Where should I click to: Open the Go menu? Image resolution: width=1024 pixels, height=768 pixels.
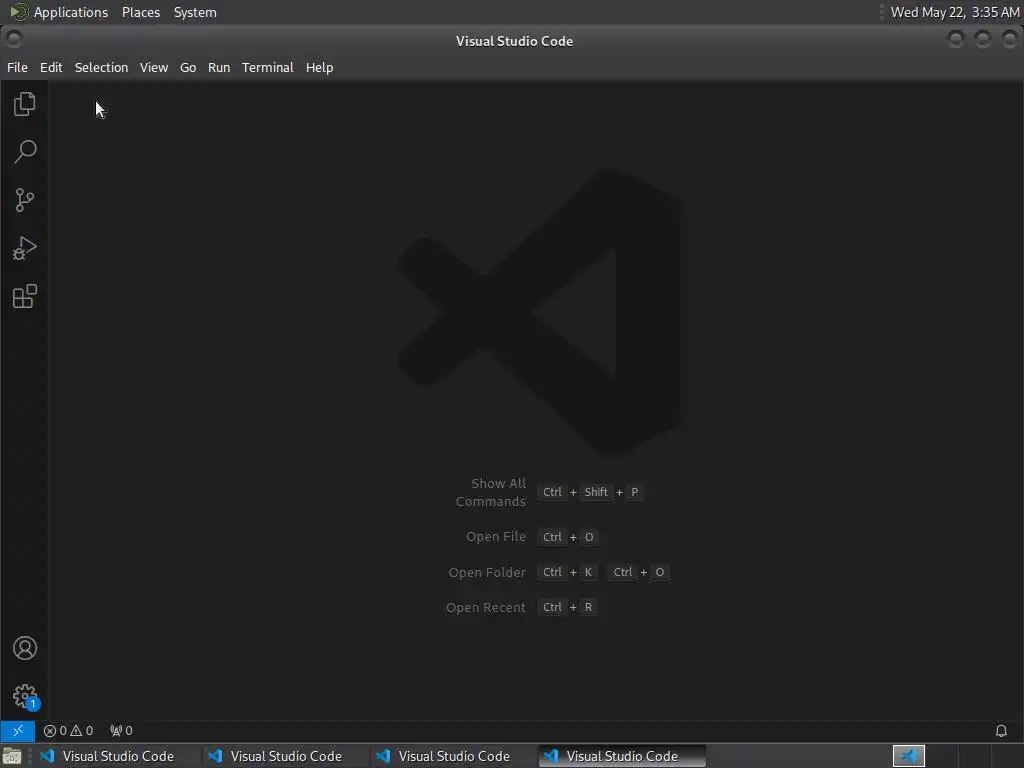click(188, 67)
